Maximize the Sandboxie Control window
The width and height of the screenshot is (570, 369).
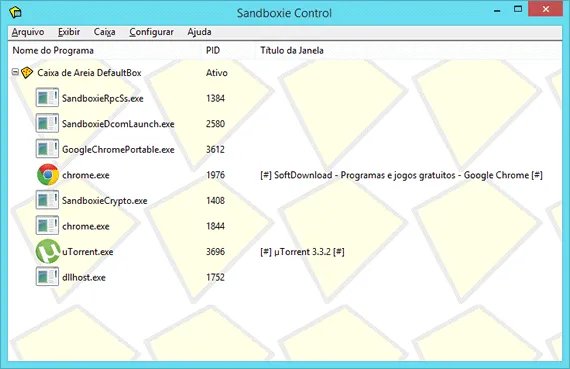pyautogui.click(x=518, y=9)
